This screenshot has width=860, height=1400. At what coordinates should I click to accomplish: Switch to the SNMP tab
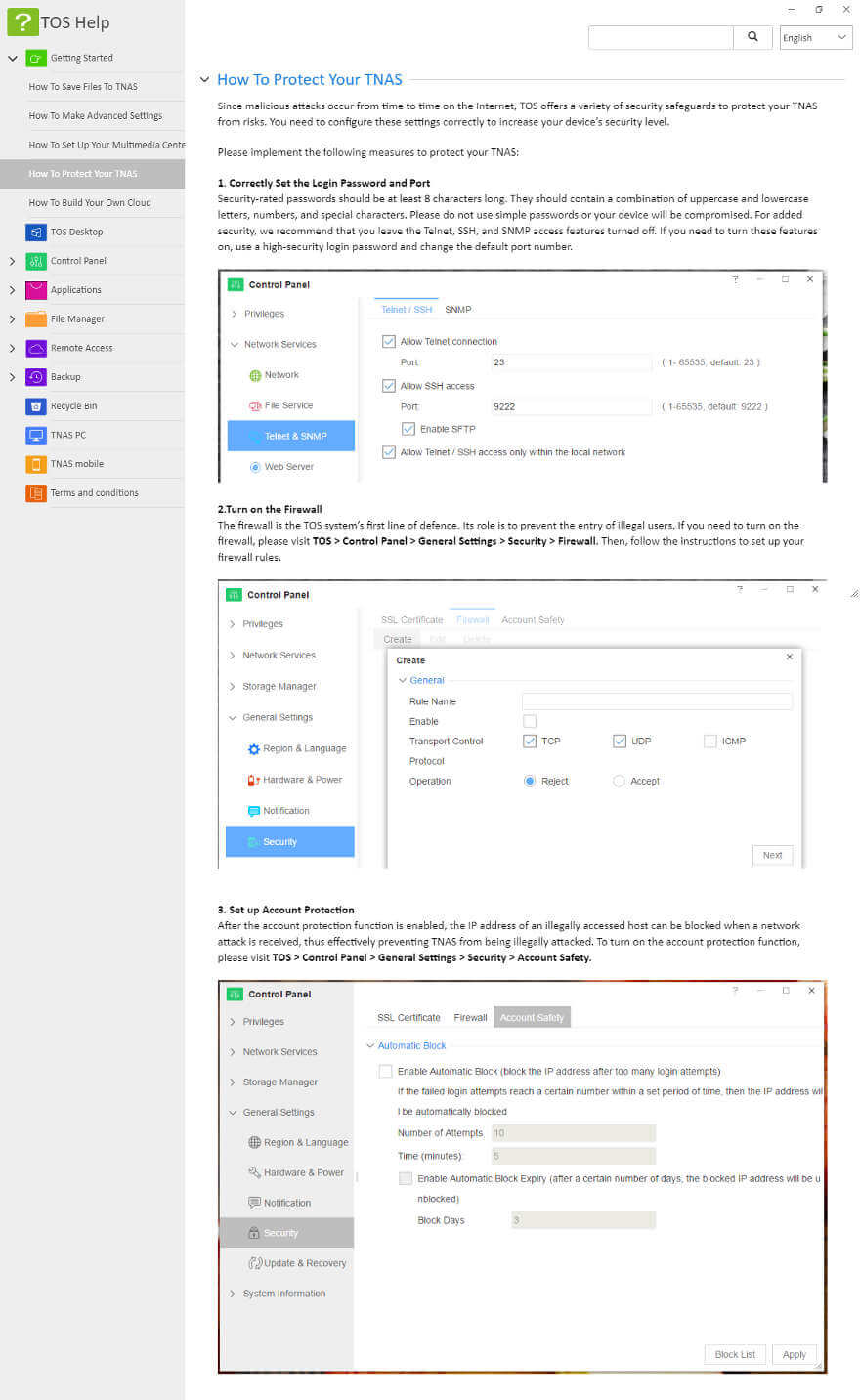458,310
